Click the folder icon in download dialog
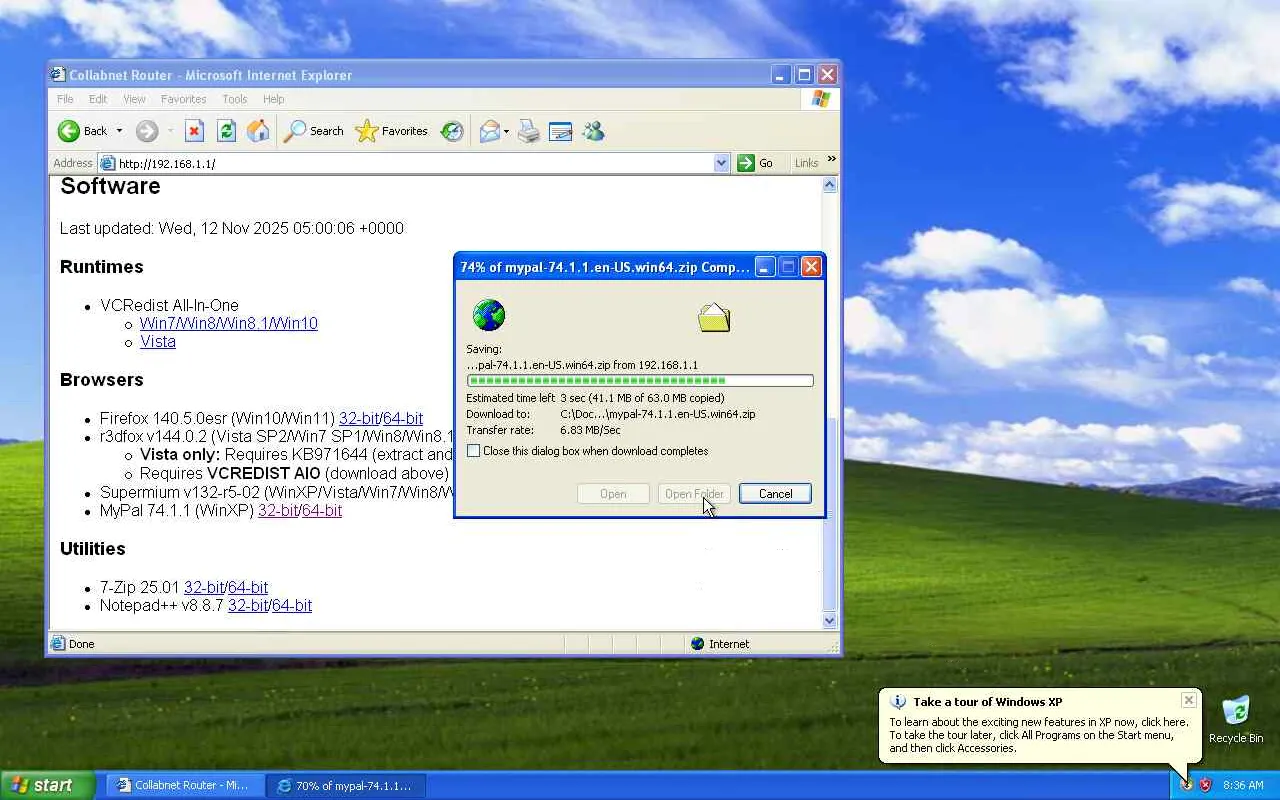 click(714, 318)
